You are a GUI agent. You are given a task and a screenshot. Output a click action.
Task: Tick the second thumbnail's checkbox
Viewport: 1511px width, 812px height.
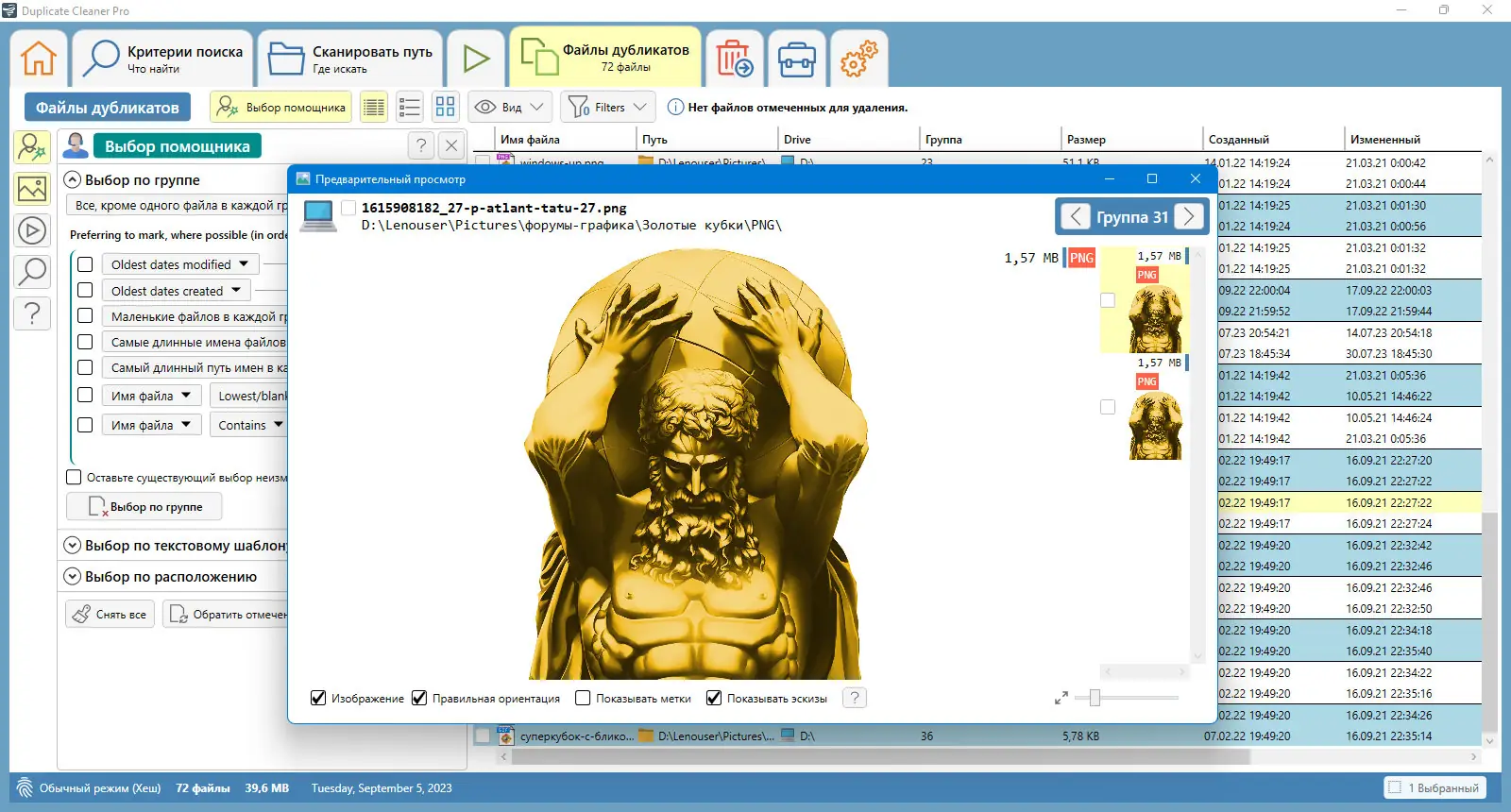point(1108,407)
